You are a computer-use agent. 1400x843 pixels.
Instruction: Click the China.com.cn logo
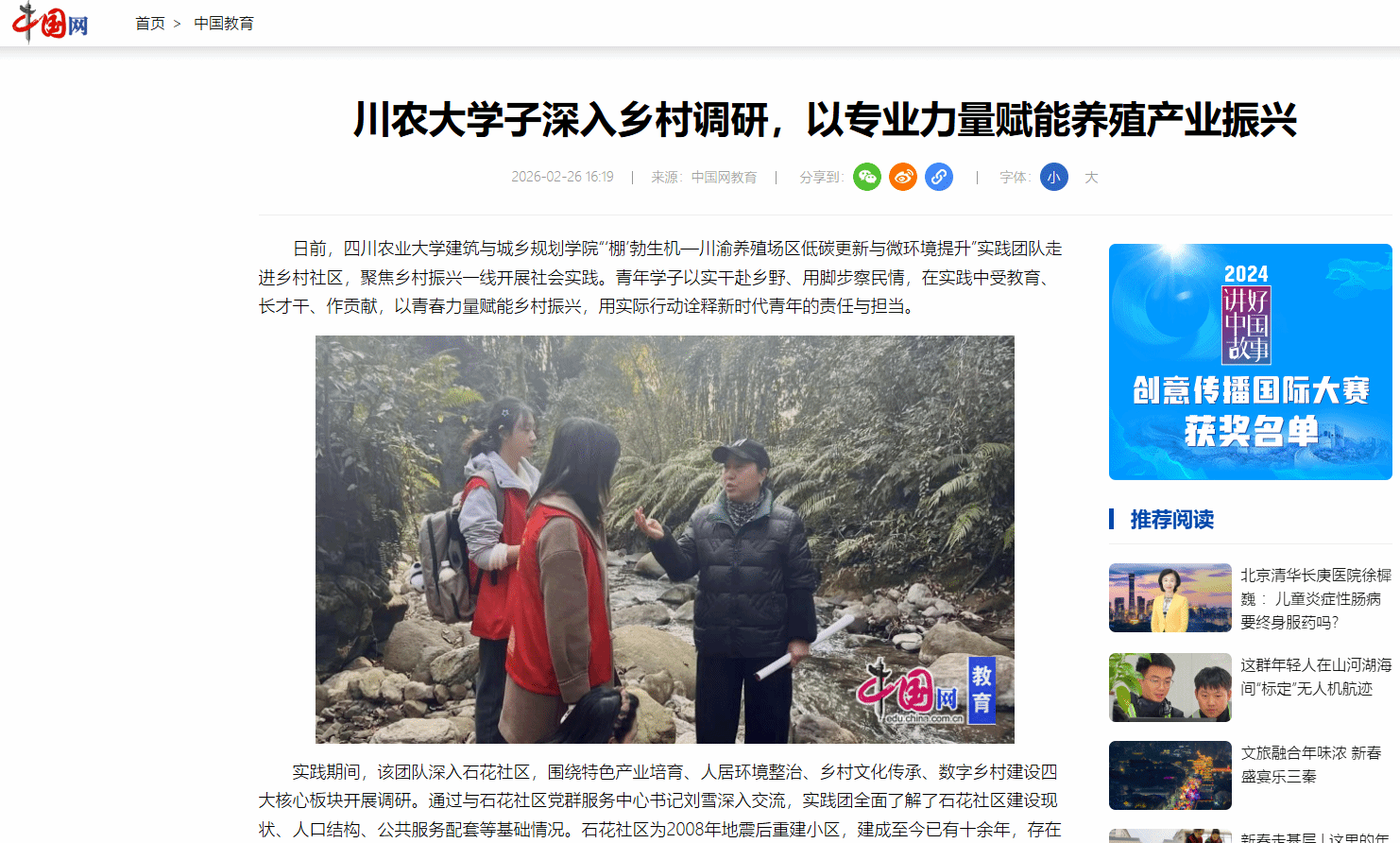(50, 22)
